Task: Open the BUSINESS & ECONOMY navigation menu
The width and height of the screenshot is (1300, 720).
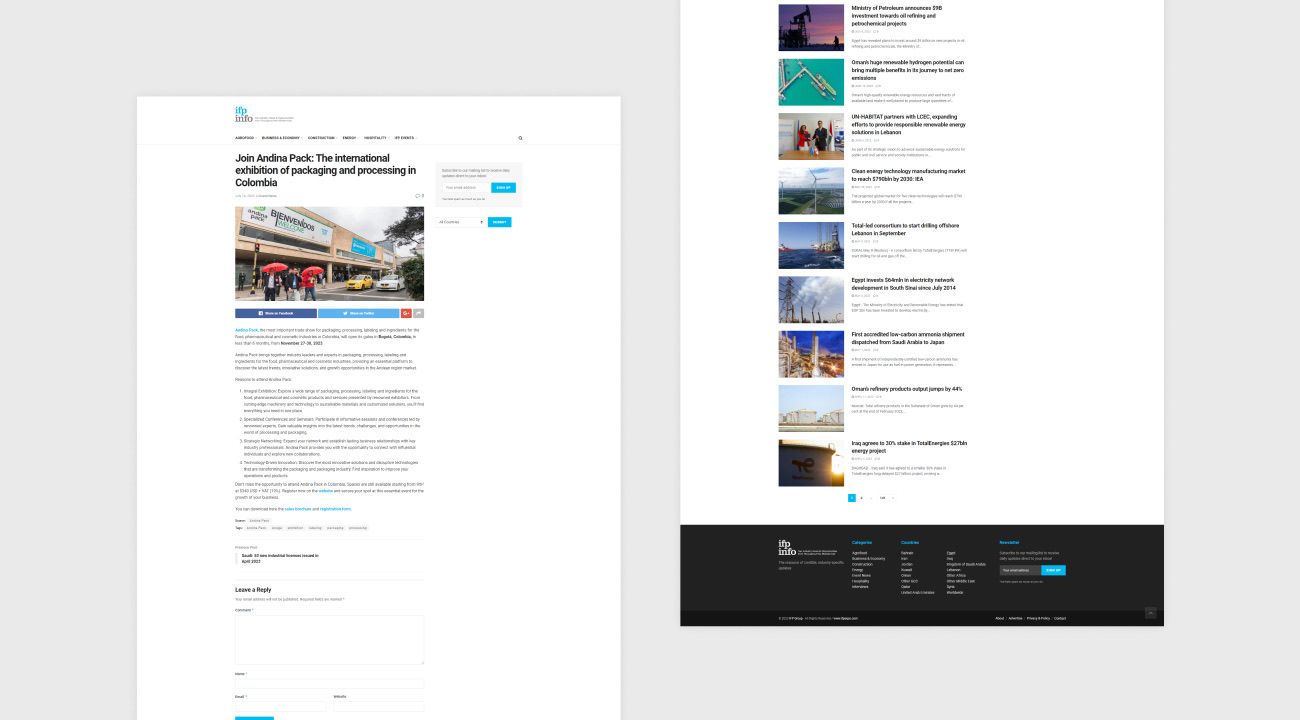Action: (x=281, y=138)
